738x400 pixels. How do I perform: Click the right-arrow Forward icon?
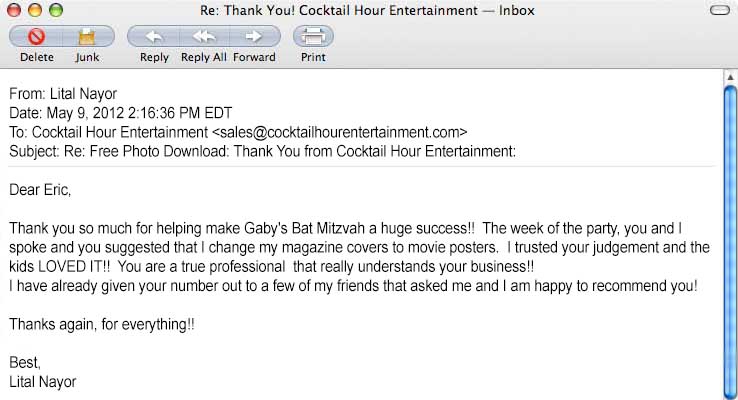254,37
